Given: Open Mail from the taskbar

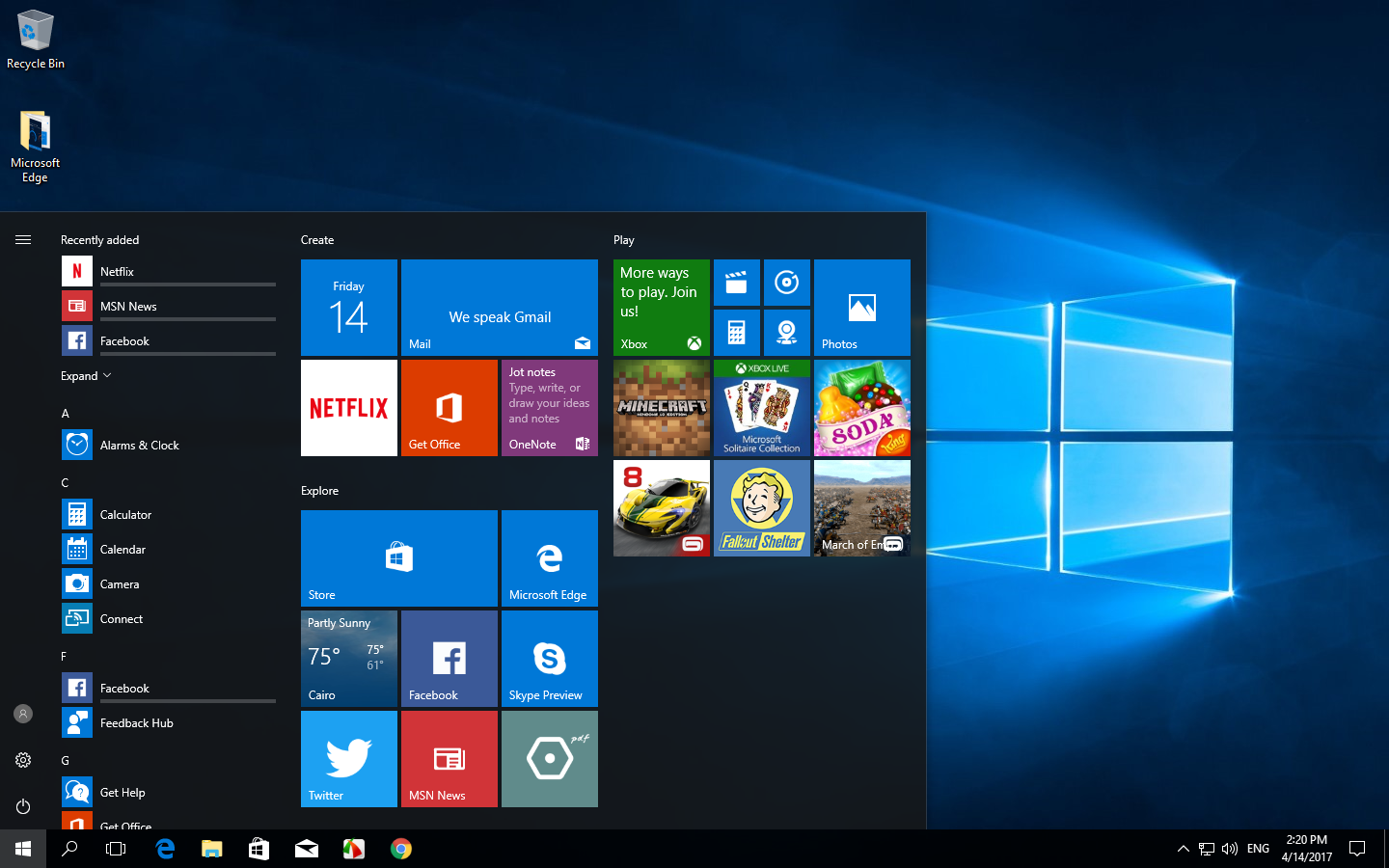Looking at the screenshot, I should [307, 849].
